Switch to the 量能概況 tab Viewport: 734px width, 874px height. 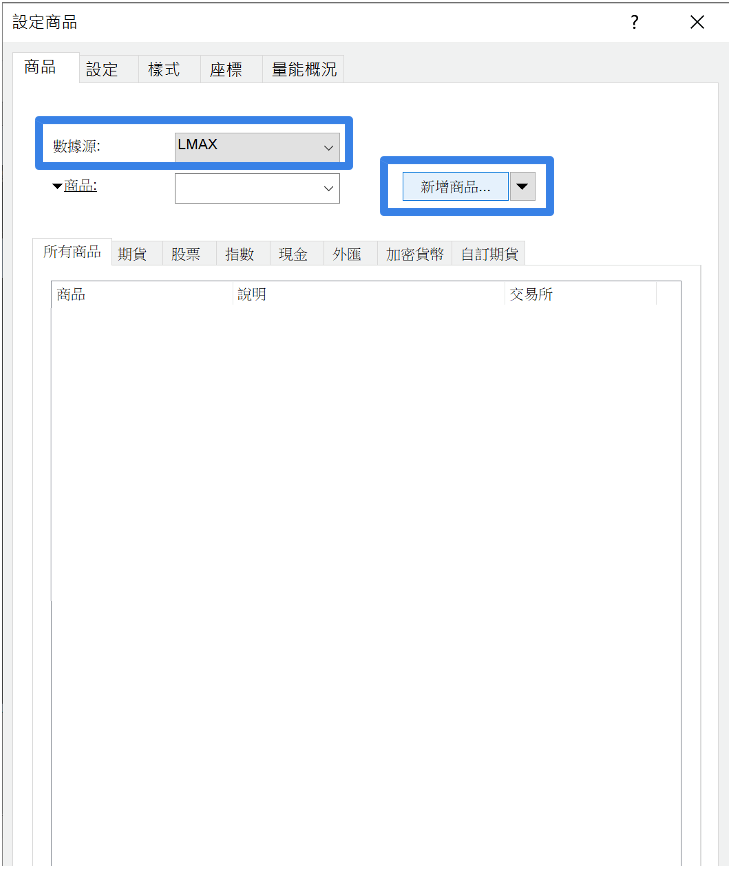304,70
